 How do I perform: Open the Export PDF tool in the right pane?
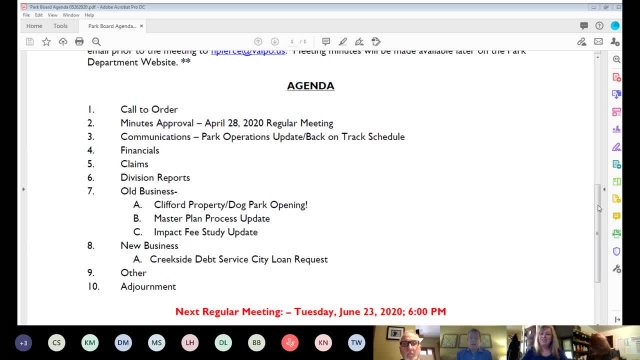[x=616, y=94]
